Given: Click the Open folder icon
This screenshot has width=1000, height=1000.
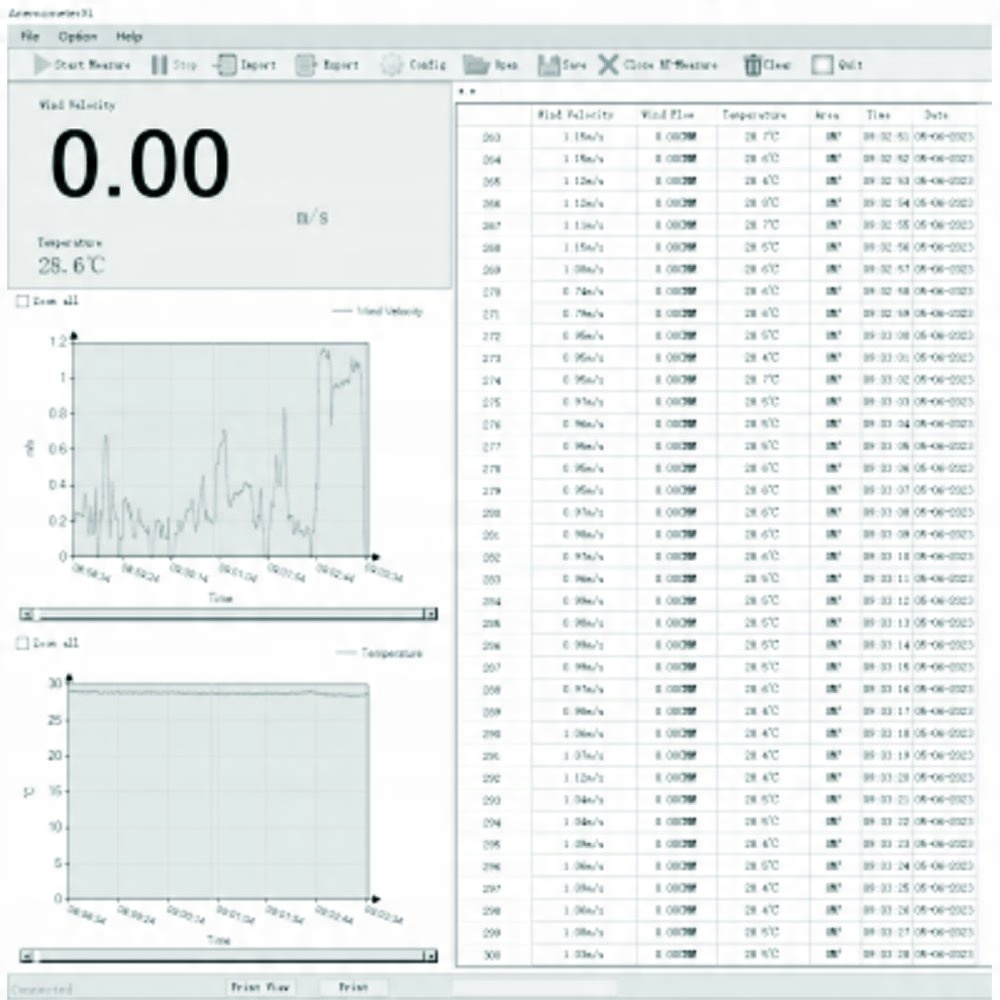Looking at the screenshot, I should click(x=476, y=64).
